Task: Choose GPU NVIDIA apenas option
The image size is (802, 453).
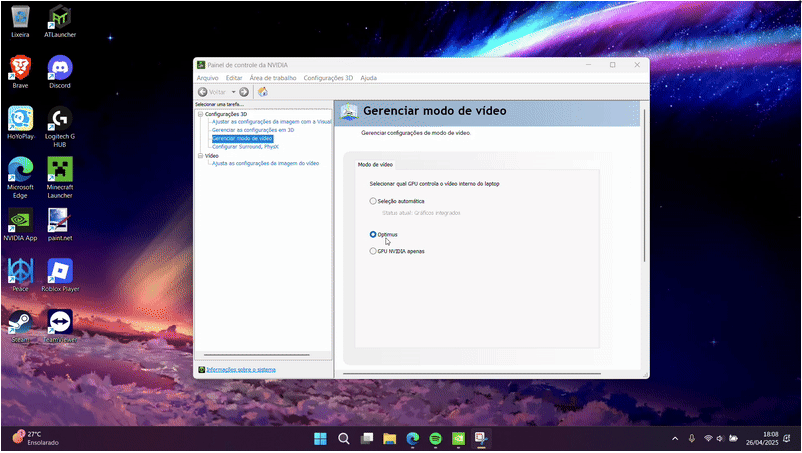Action: click(x=373, y=251)
